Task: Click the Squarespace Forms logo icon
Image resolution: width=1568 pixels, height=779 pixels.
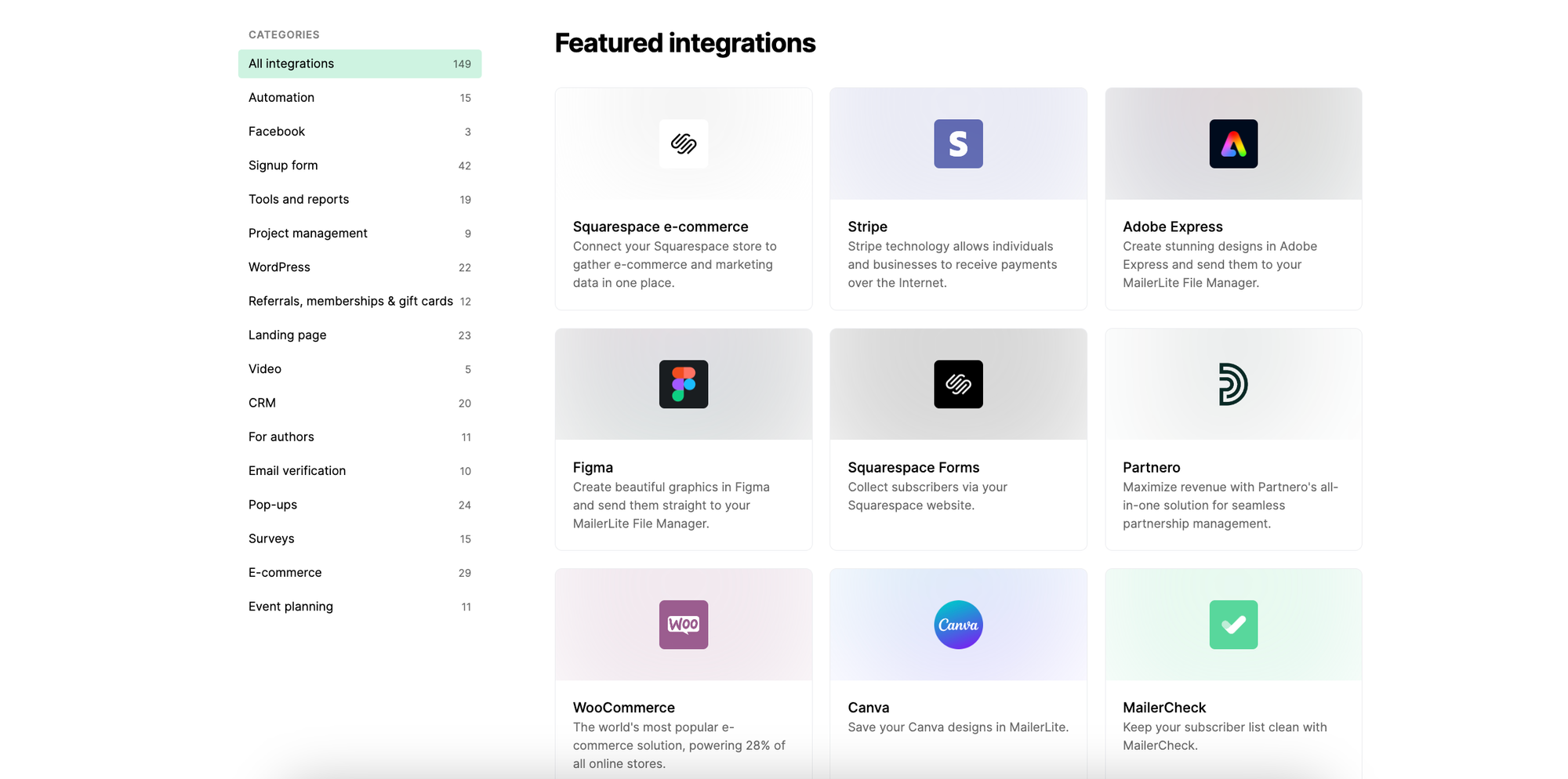Action: tap(958, 385)
